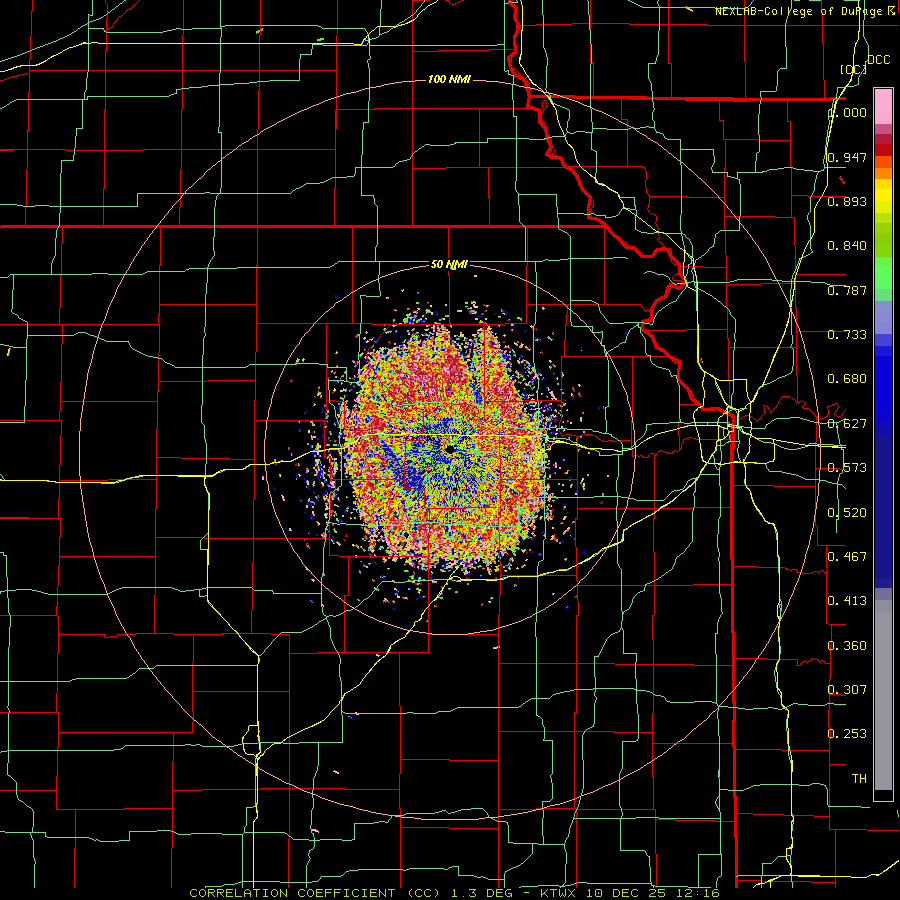Click the 0.733 value on the scale
The height and width of the screenshot is (900, 900).
847,334
